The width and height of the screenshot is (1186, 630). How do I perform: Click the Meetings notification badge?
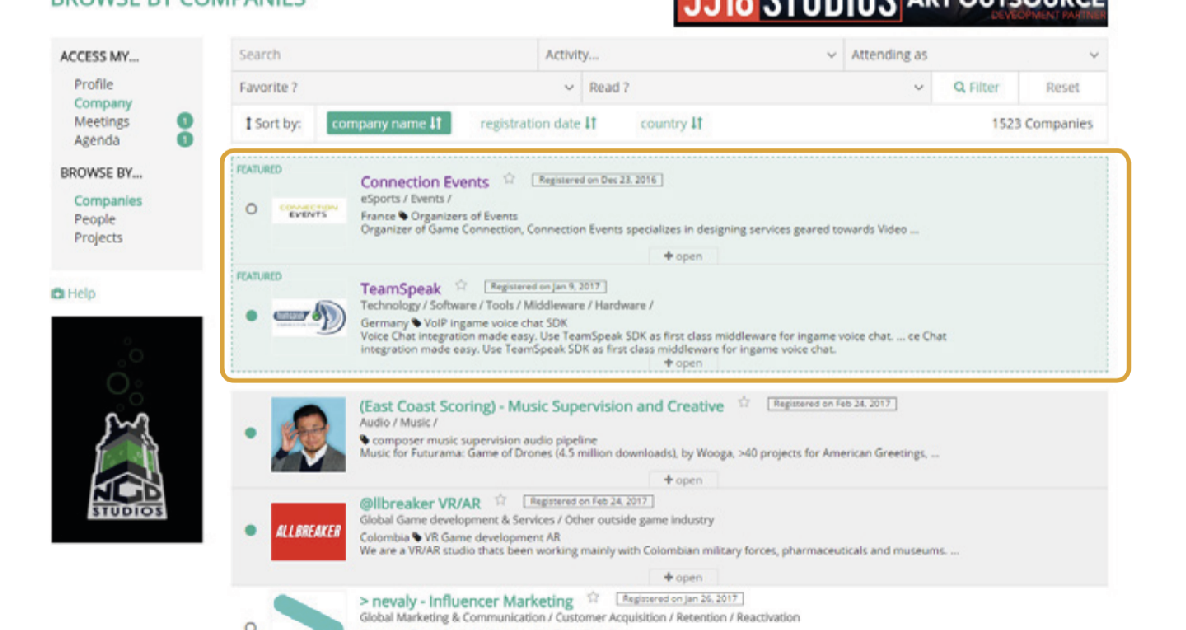coord(185,121)
